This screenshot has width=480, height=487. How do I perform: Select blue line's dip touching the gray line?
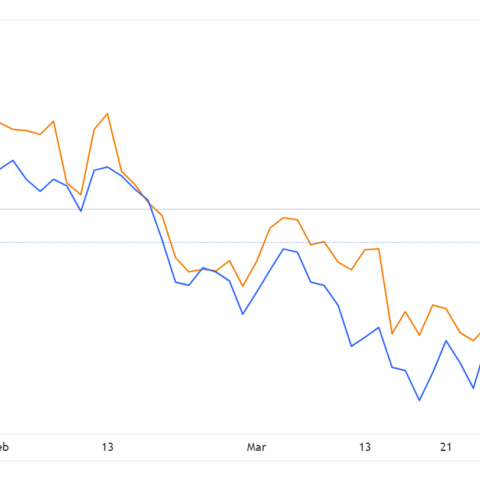(81, 211)
